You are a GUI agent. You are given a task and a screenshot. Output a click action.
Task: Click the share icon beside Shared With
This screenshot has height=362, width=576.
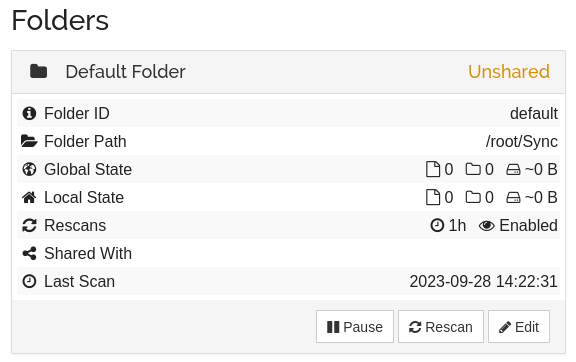[29, 254]
